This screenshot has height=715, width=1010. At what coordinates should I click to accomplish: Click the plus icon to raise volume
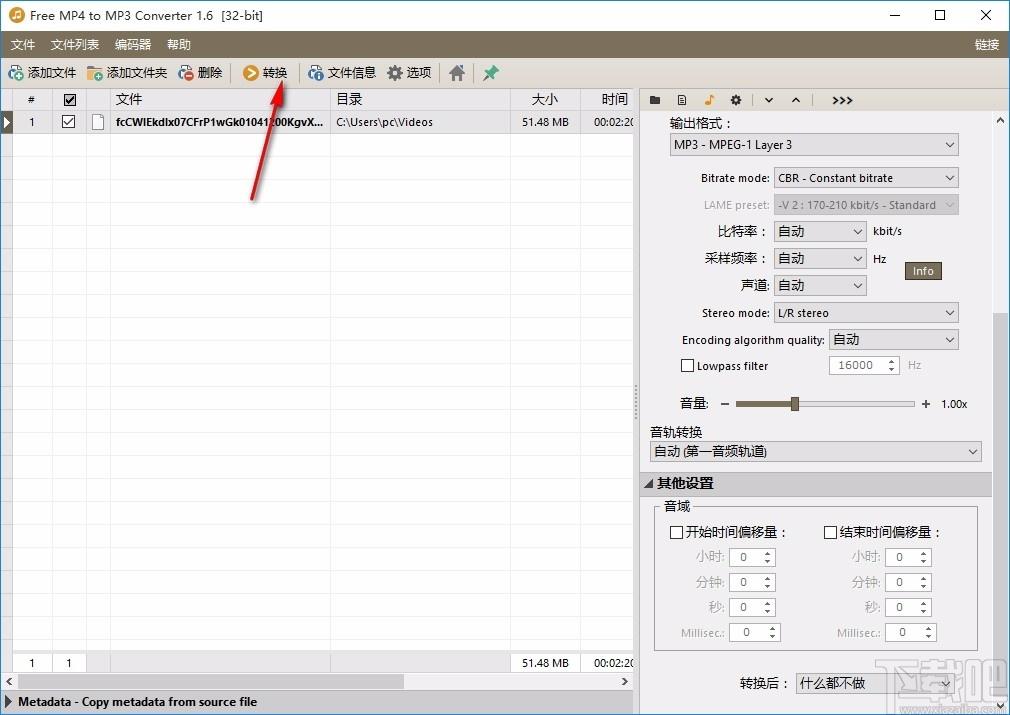pos(926,404)
